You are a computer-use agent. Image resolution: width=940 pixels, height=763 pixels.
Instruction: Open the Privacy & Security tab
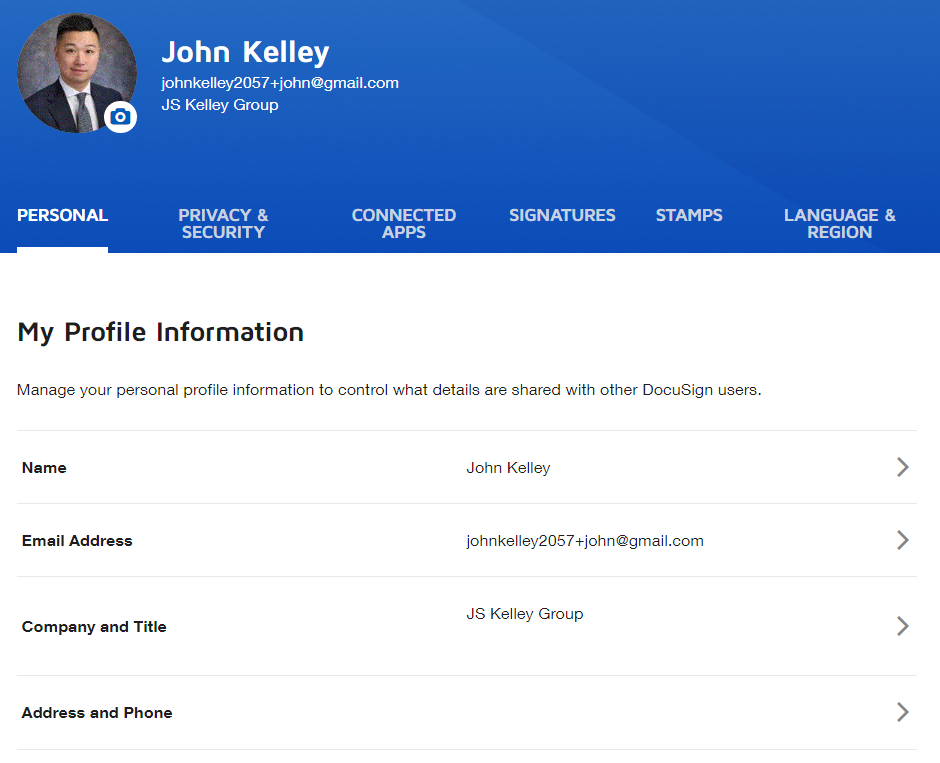pos(223,224)
